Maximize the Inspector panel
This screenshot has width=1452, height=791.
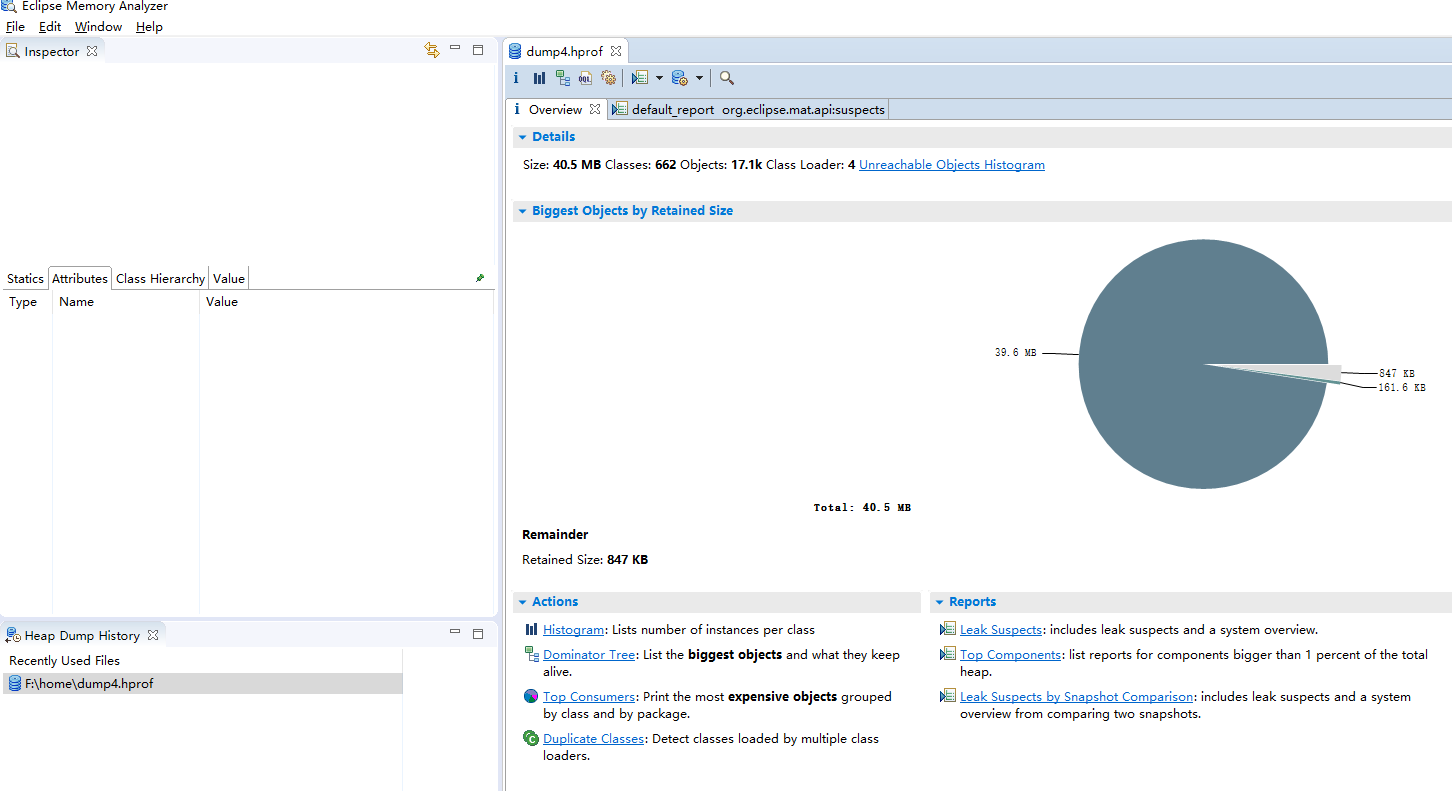[478, 49]
